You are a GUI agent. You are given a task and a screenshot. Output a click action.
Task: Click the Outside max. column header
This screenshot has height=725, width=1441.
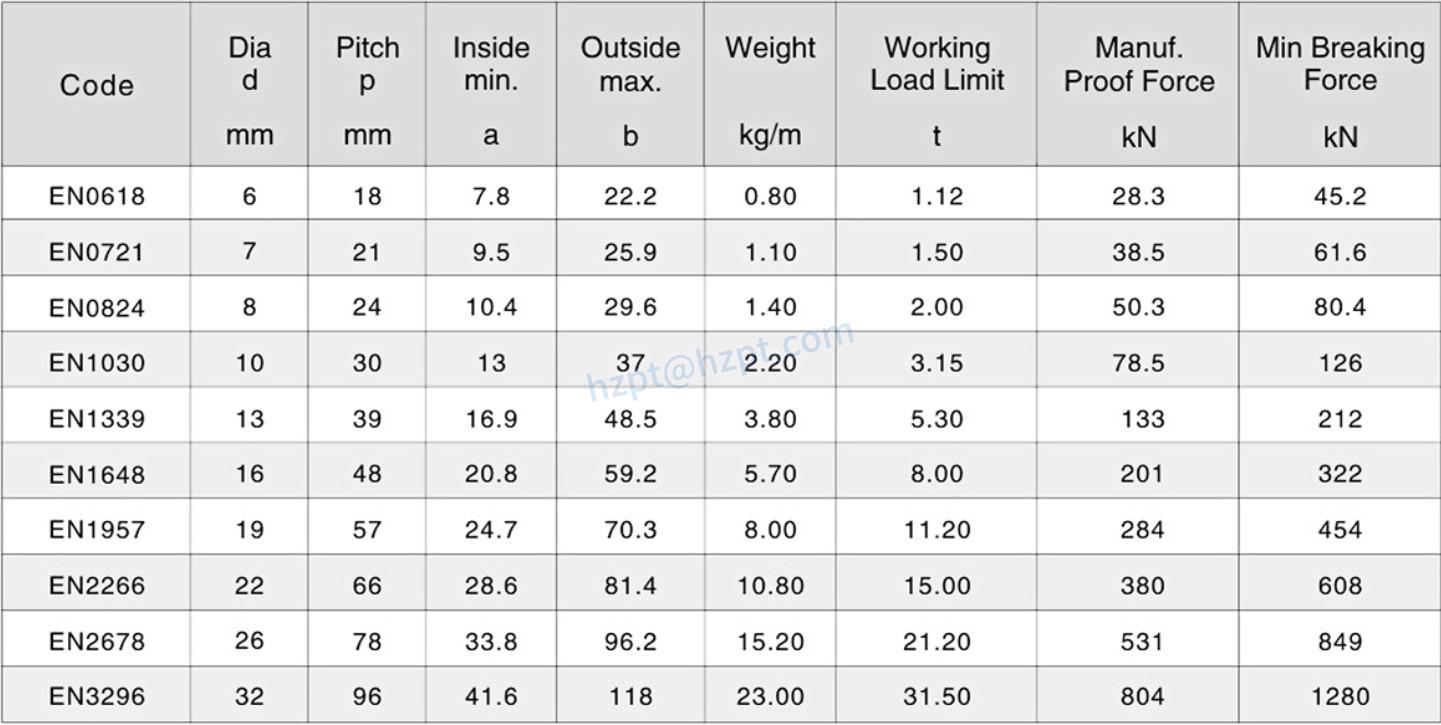tap(630, 64)
